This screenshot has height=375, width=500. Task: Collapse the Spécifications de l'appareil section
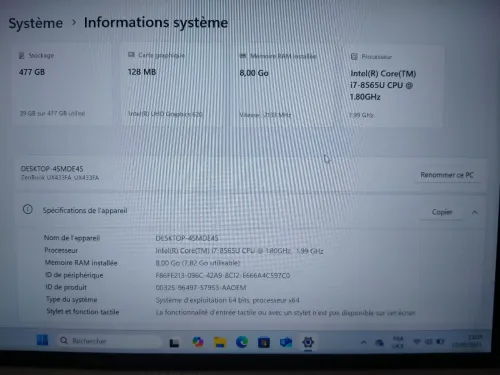[x=475, y=212]
